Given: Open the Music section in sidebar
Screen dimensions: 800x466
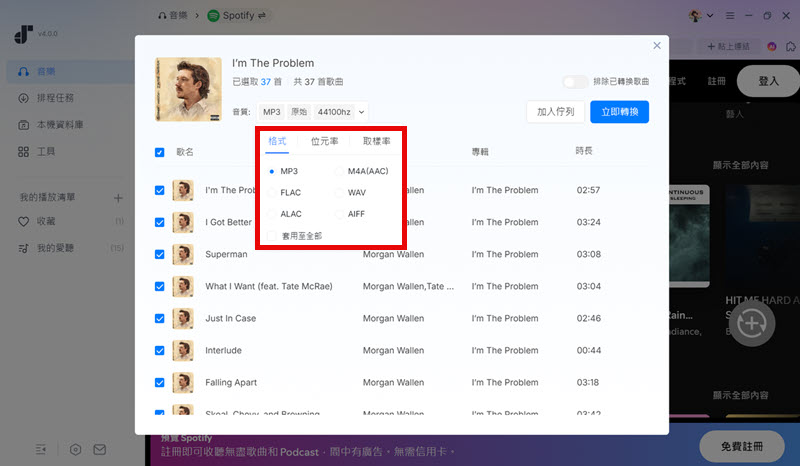Looking at the screenshot, I should tap(69, 71).
